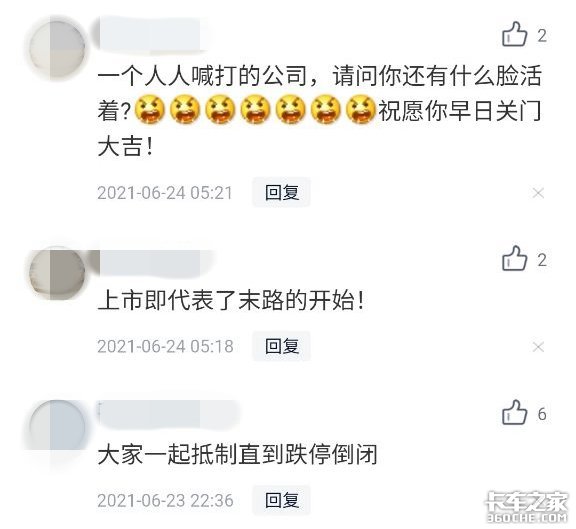Tap the first commenter's blurred username
The image size is (576, 529).
tap(151, 34)
